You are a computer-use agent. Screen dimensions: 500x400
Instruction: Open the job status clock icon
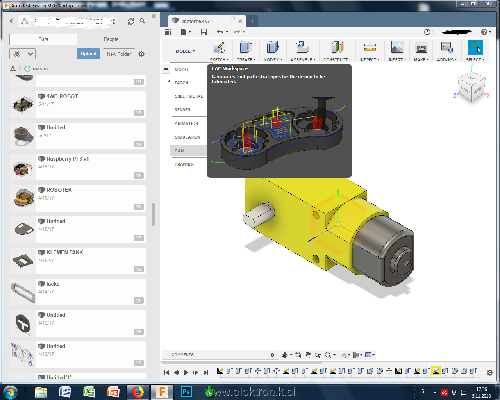pyautogui.click(x=427, y=32)
